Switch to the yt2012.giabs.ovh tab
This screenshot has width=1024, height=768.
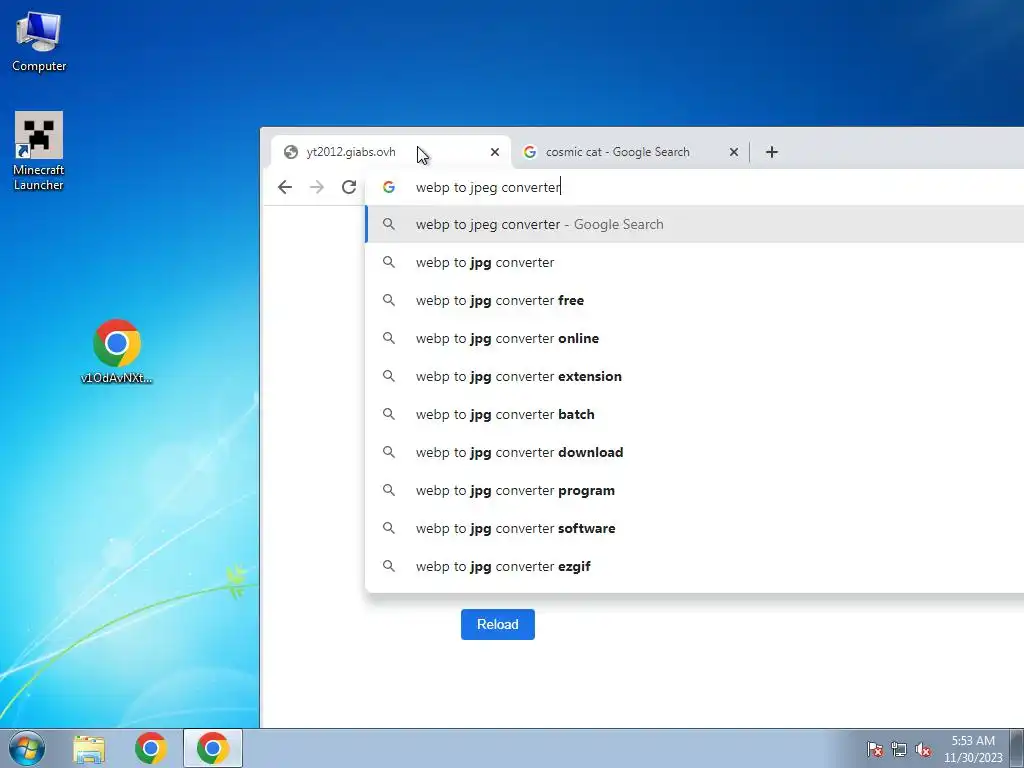[391, 152]
